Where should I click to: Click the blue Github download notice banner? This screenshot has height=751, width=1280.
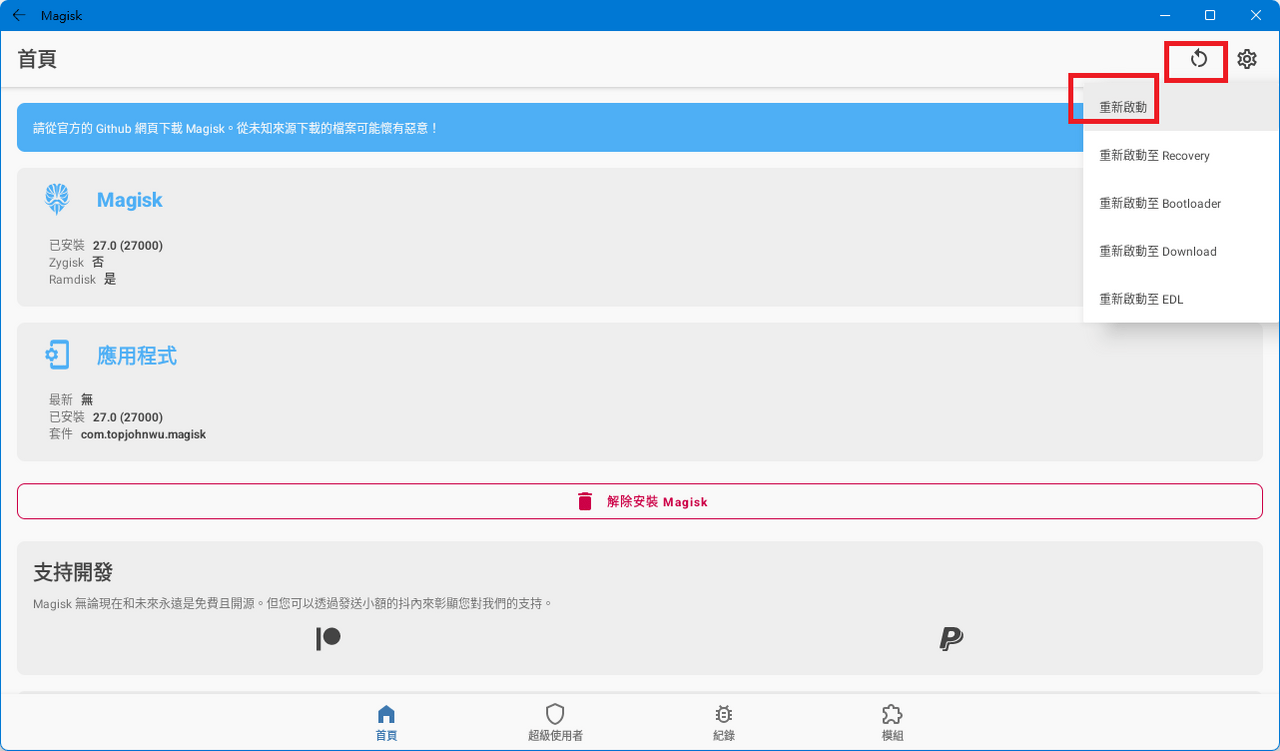pos(550,128)
